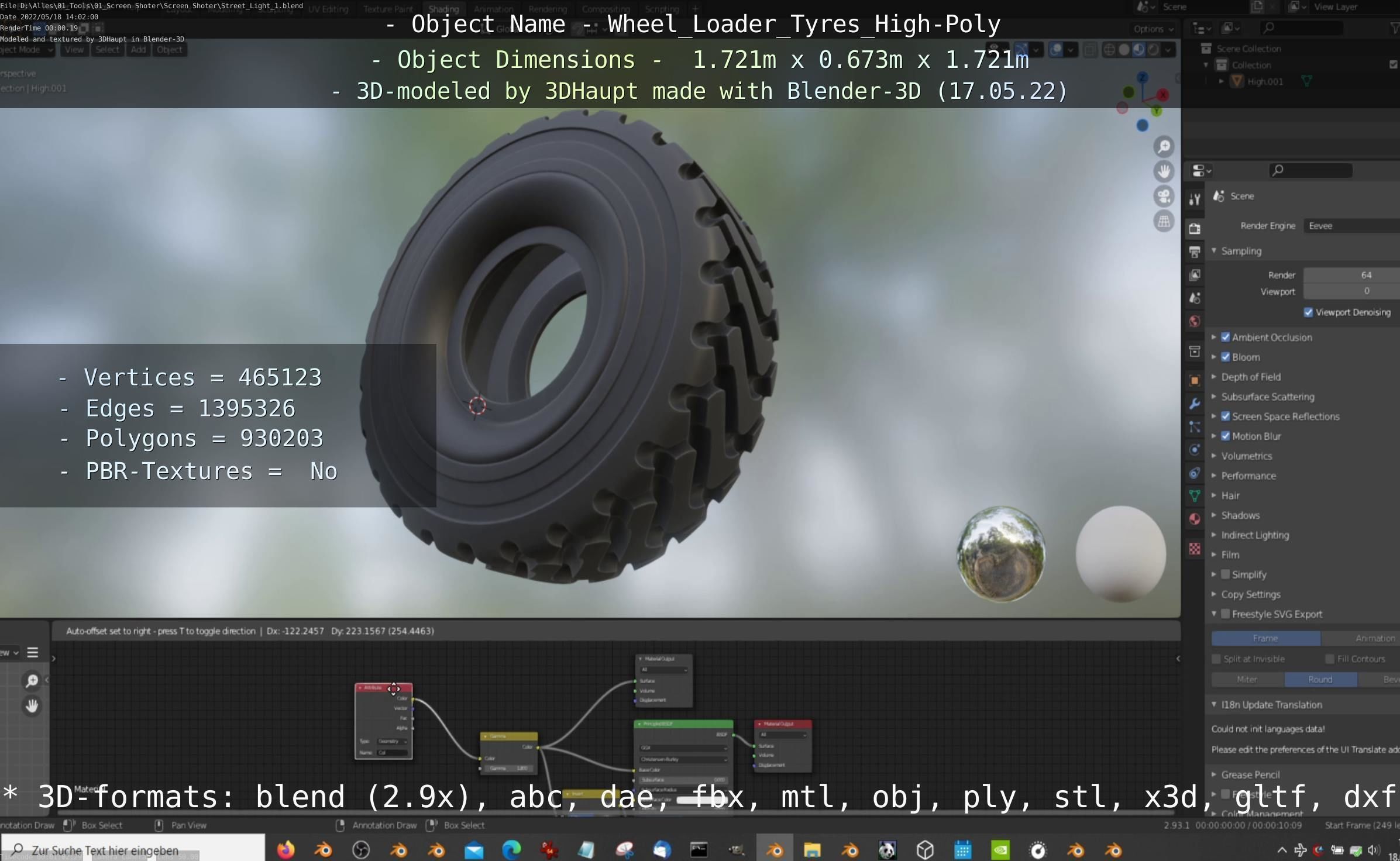Image resolution: width=1400 pixels, height=861 pixels.
Task: Expand the Subsurface Scattering panel
Action: tap(1213, 397)
